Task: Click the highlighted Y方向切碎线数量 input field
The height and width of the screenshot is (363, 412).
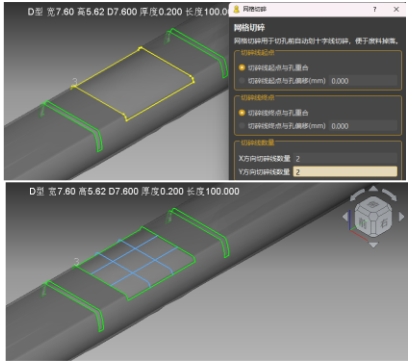Action: 345,172
